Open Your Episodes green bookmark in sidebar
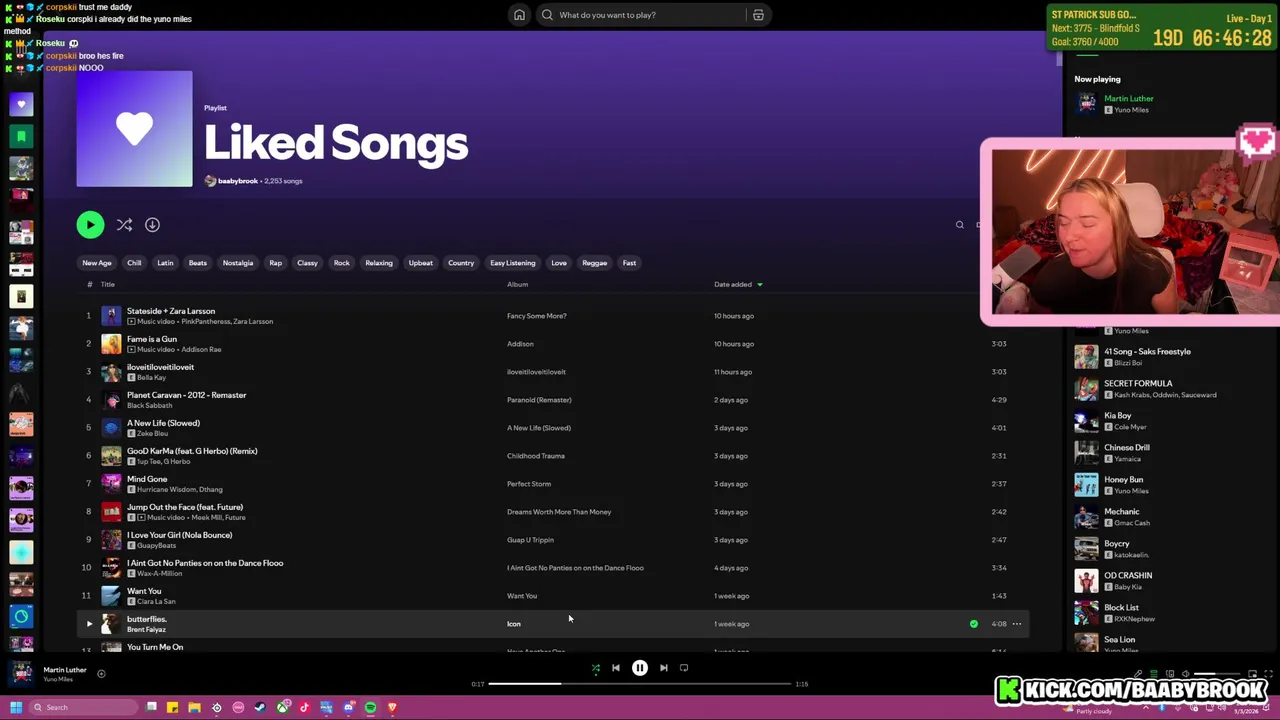Image resolution: width=1280 pixels, height=720 pixels. tap(21, 136)
